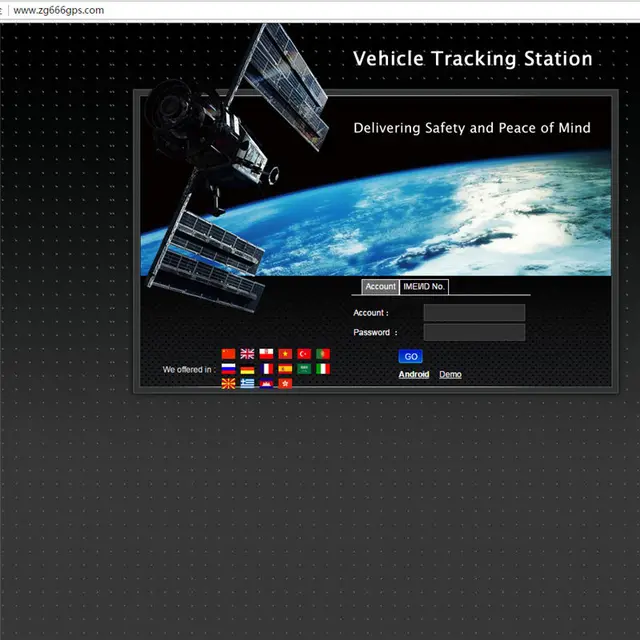Image resolution: width=640 pixels, height=640 pixels.
Task: Pick the Greek flag language
Action: (x=247, y=384)
